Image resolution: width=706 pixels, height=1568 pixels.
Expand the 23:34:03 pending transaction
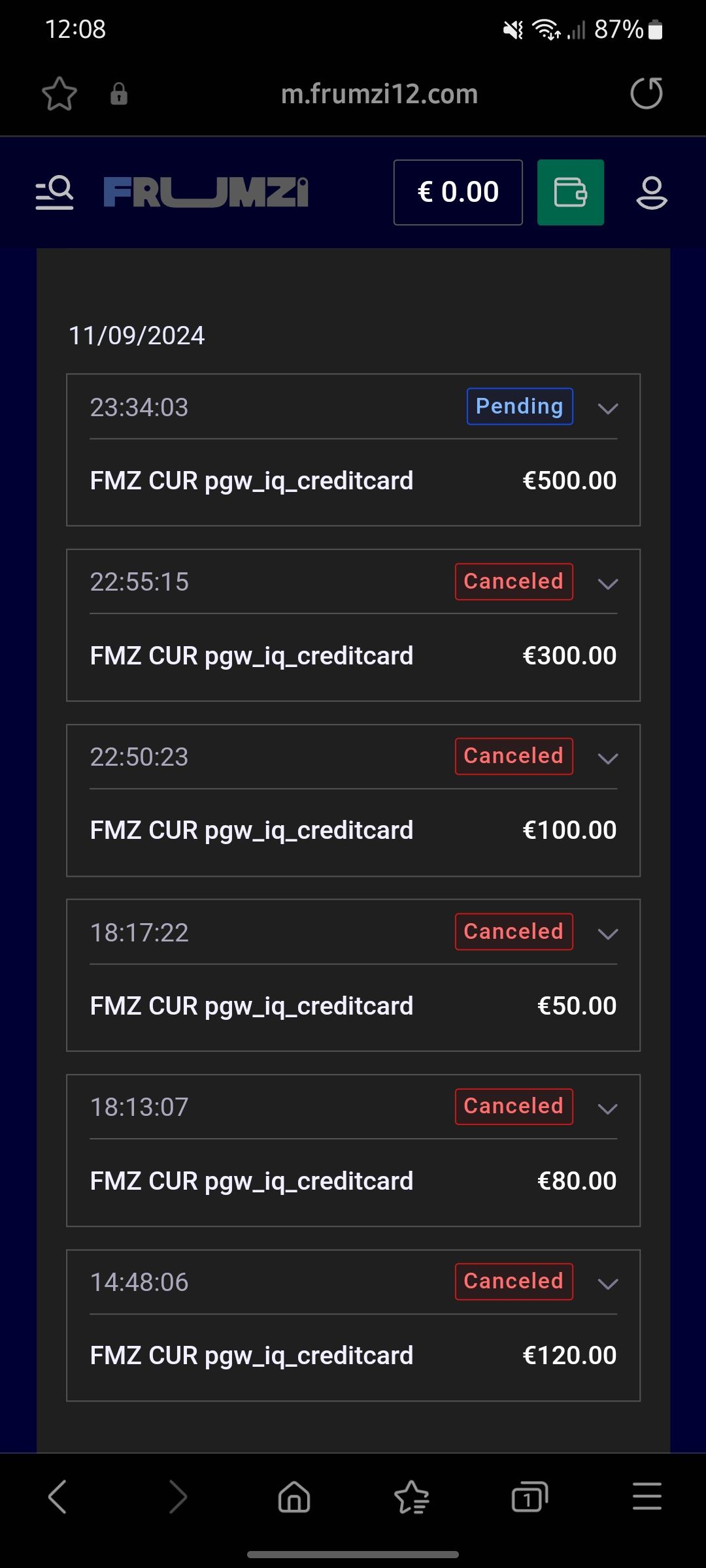pos(608,408)
